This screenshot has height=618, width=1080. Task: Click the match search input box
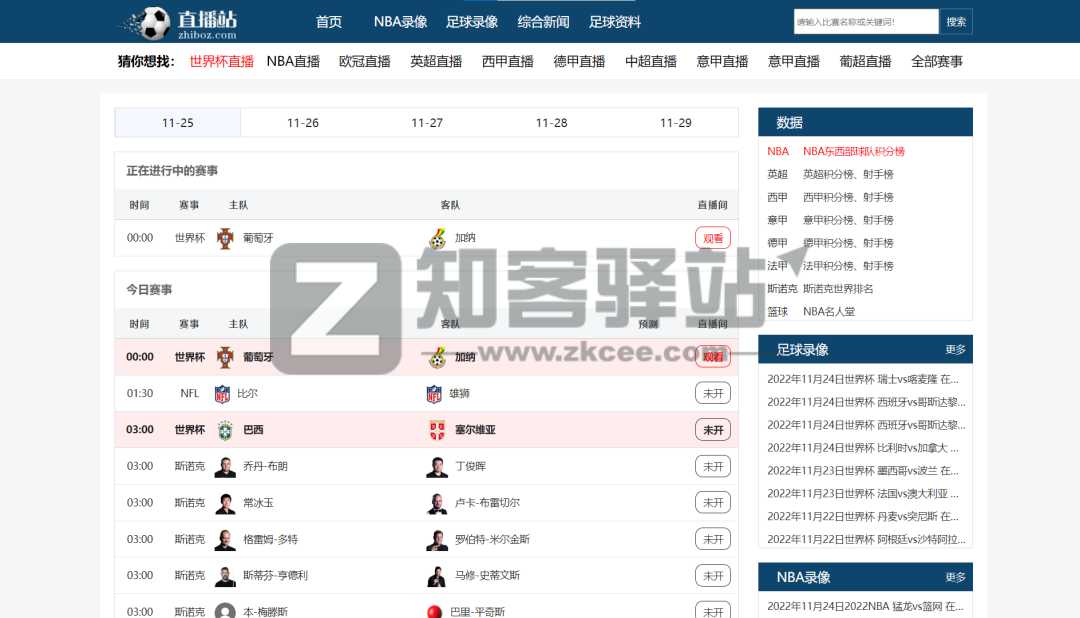point(866,20)
